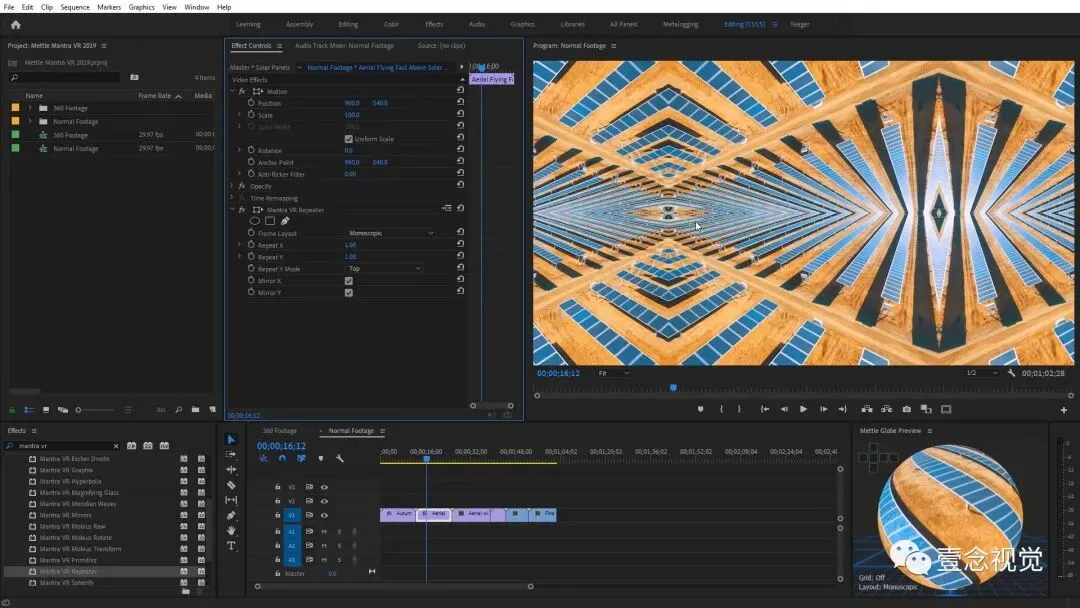Screen dimensions: 1080x608
Task: Select Mantra VR Mirrors effect
Action: coord(66,515)
